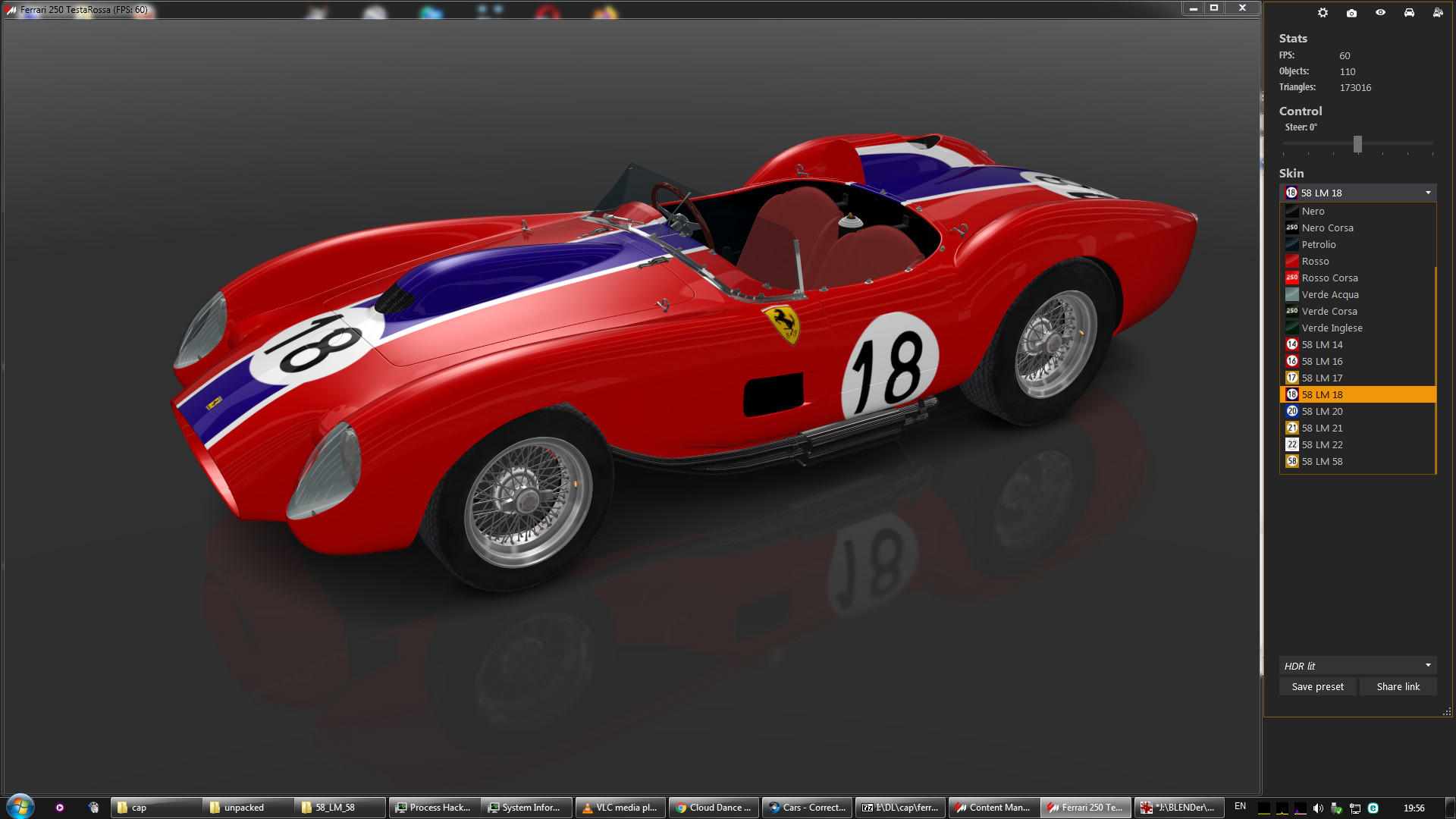The width and height of the screenshot is (1456, 819).
Task: Click the skin list scrollbar
Action: [x=1436, y=370]
